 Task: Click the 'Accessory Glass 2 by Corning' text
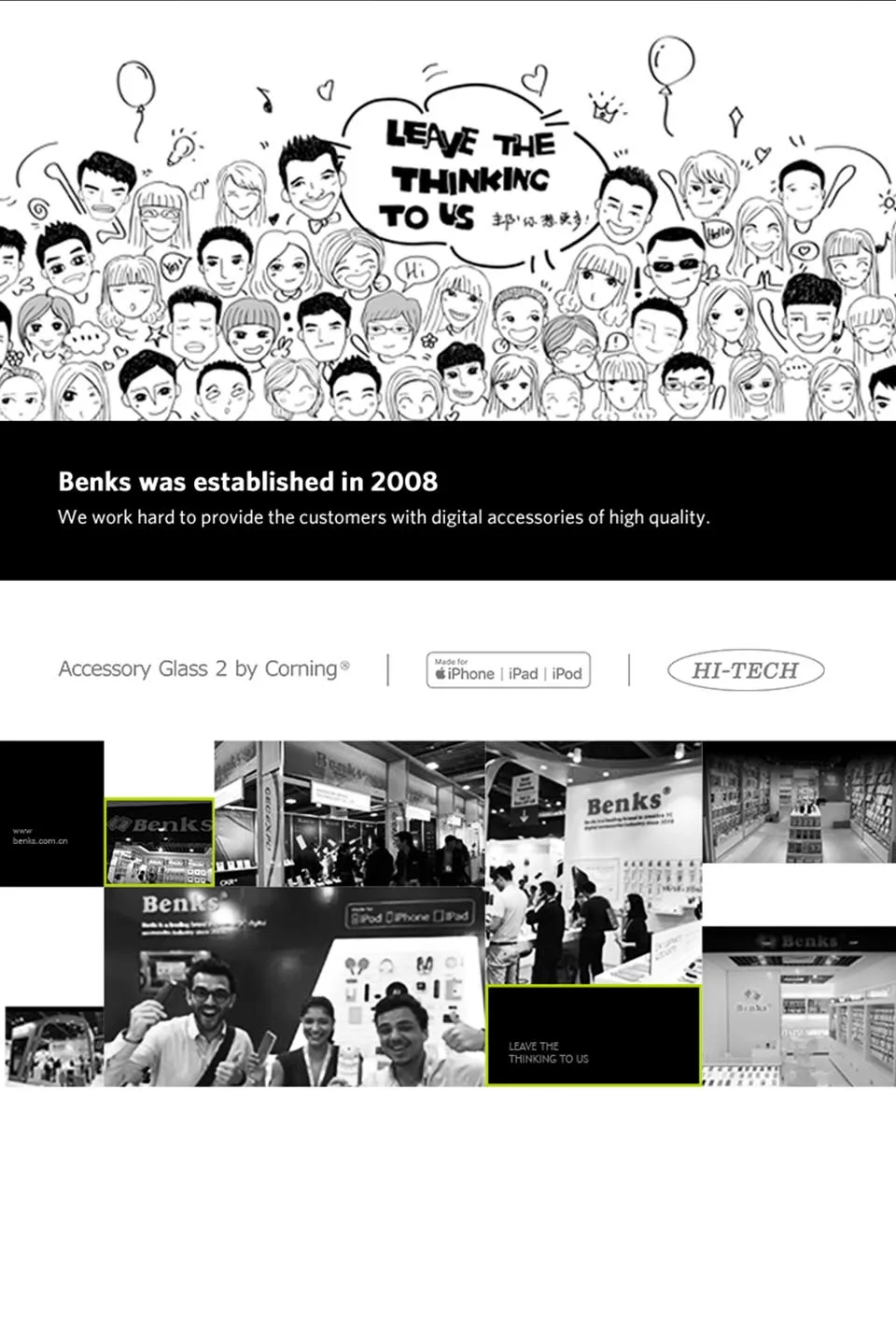point(203,668)
